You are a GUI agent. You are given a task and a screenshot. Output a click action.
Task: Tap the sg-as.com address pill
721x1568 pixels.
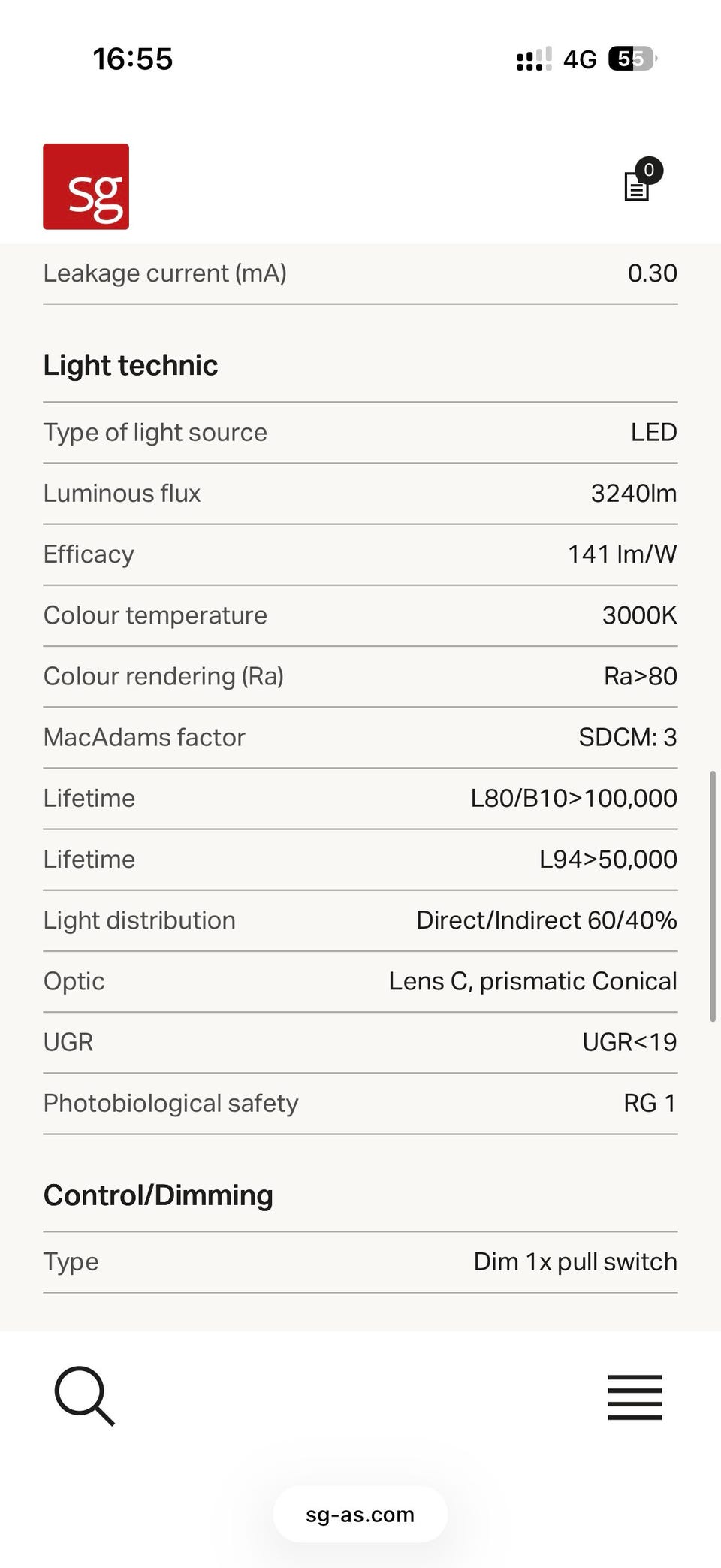360,1514
